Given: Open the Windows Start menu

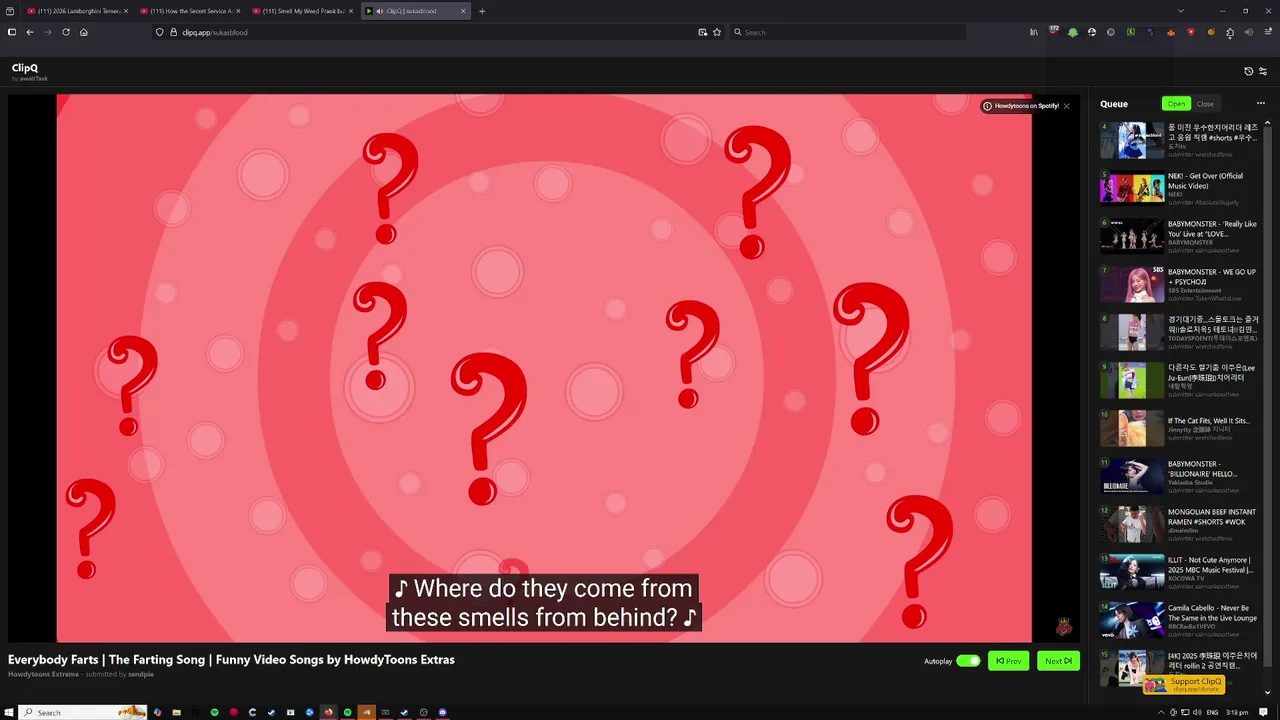Looking at the screenshot, I should (9, 712).
